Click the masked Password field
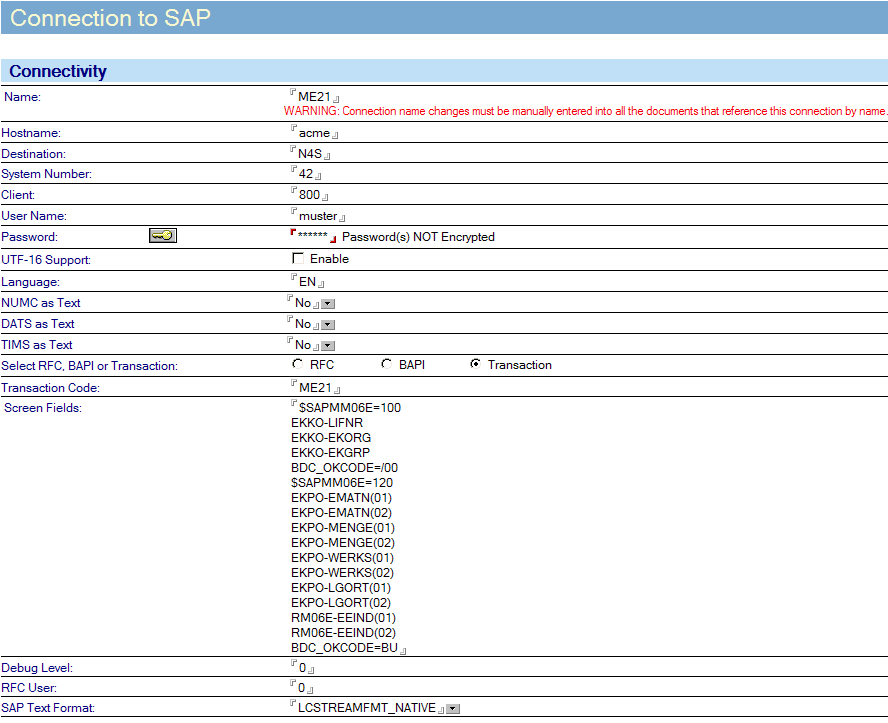This screenshot has width=888, height=723. tap(313, 236)
